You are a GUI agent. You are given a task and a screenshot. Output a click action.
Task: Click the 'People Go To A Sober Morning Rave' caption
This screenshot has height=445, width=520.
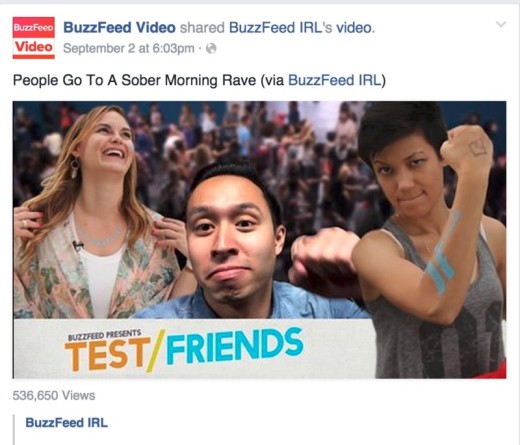pyautogui.click(x=134, y=80)
